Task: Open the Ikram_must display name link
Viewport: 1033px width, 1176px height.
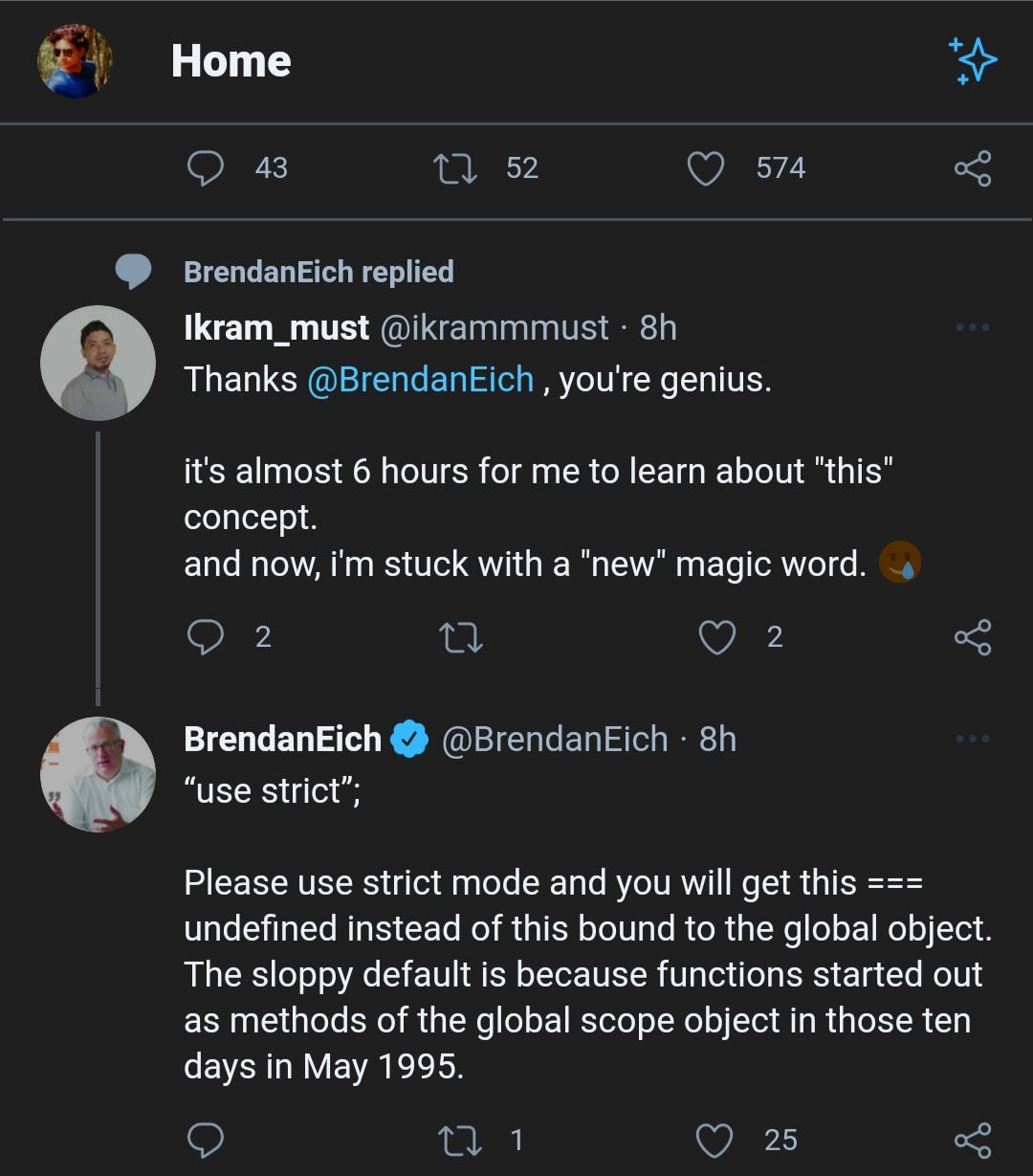Action: [276, 328]
